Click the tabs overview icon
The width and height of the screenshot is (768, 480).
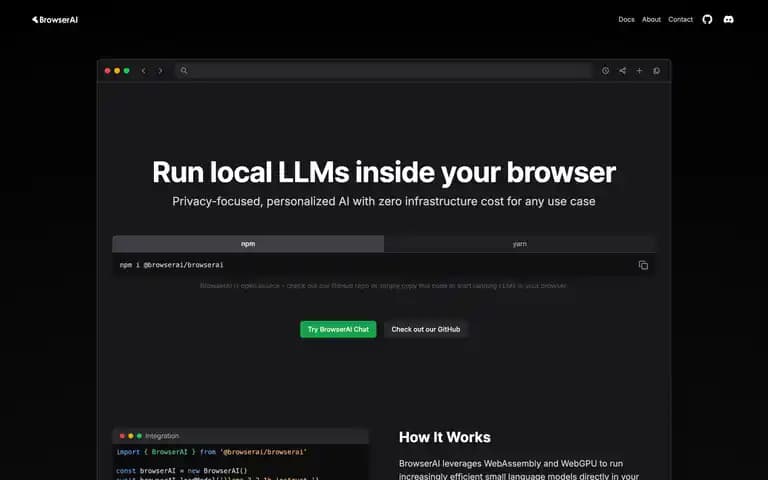tap(656, 71)
